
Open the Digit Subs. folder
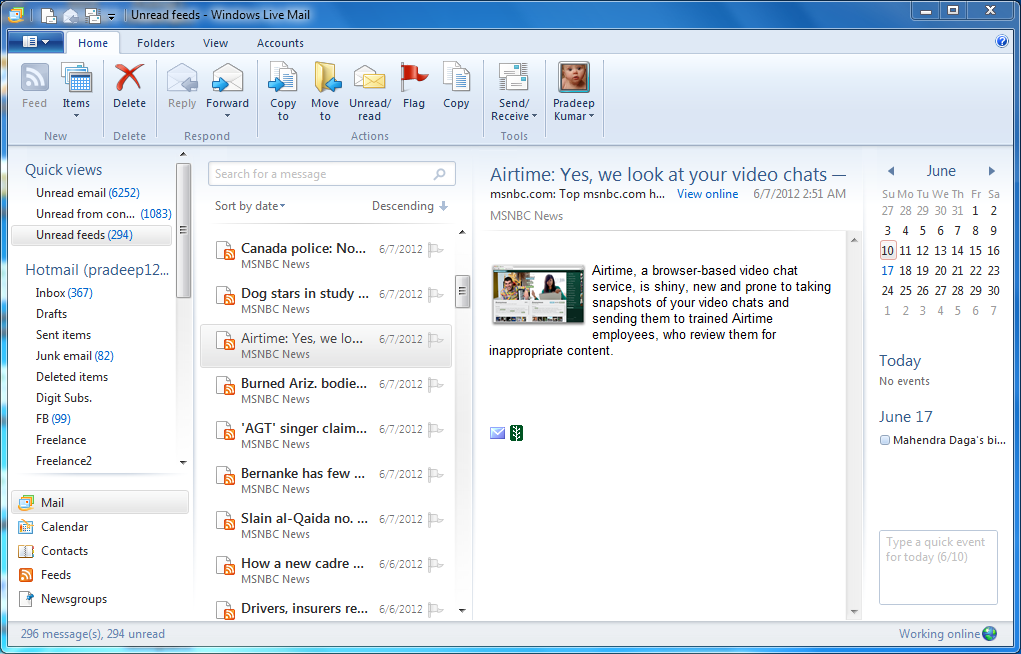(x=64, y=398)
